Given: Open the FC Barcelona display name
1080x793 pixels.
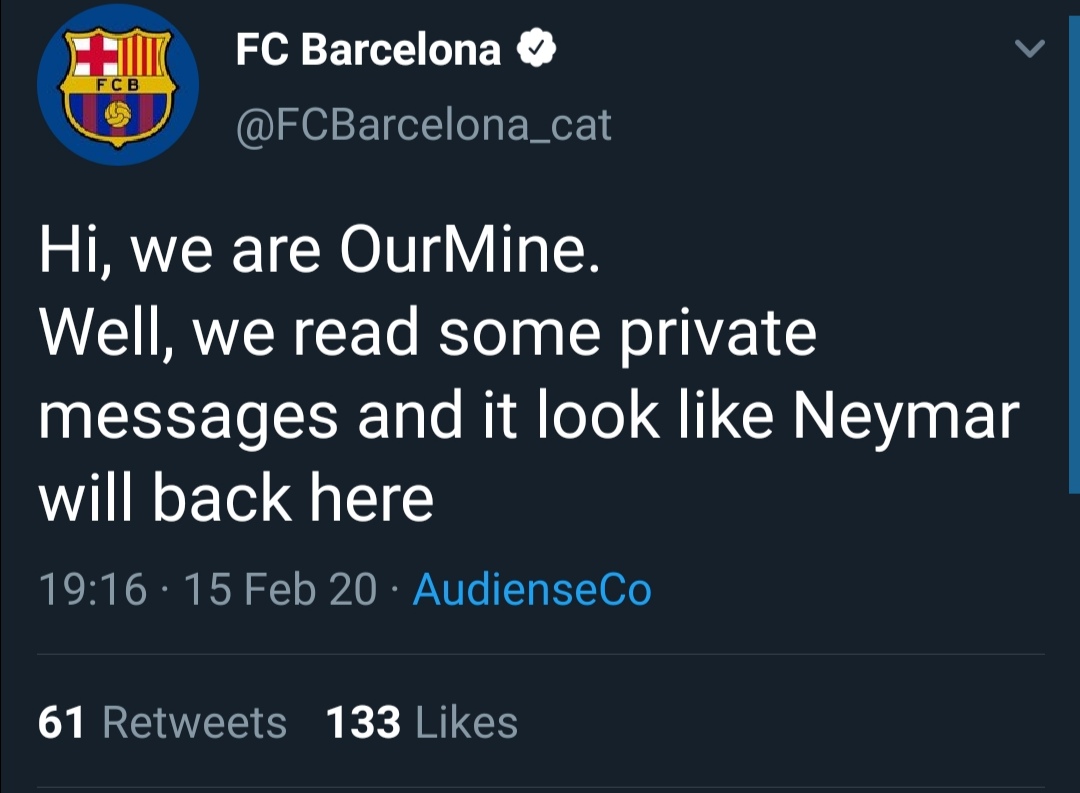Looking at the screenshot, I should (368, 48).
